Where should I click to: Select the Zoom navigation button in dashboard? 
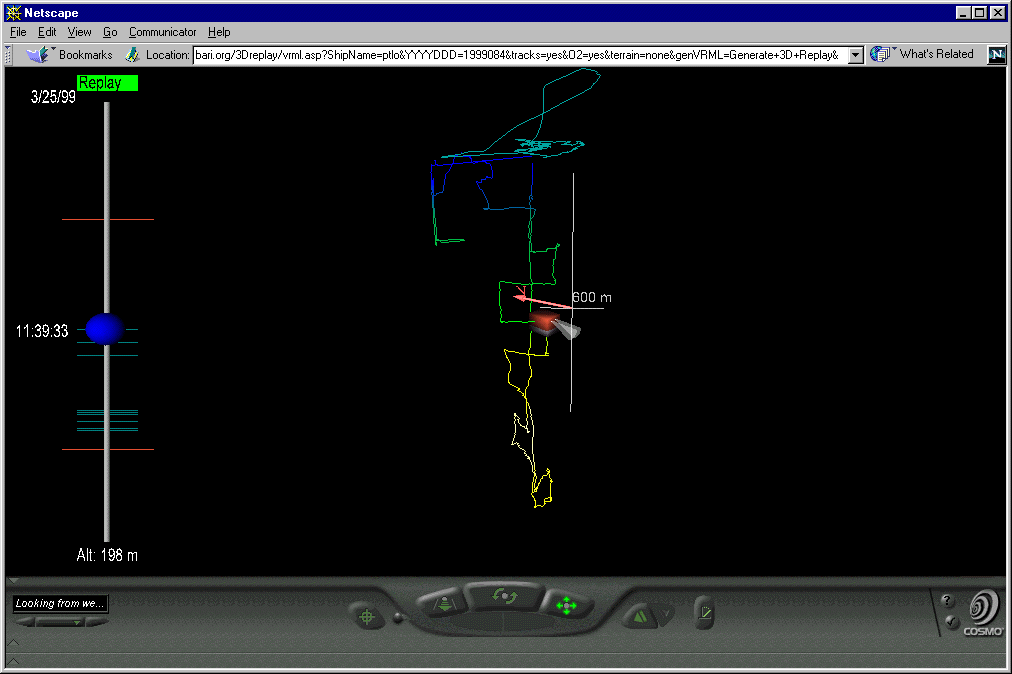tap(444, 604)
